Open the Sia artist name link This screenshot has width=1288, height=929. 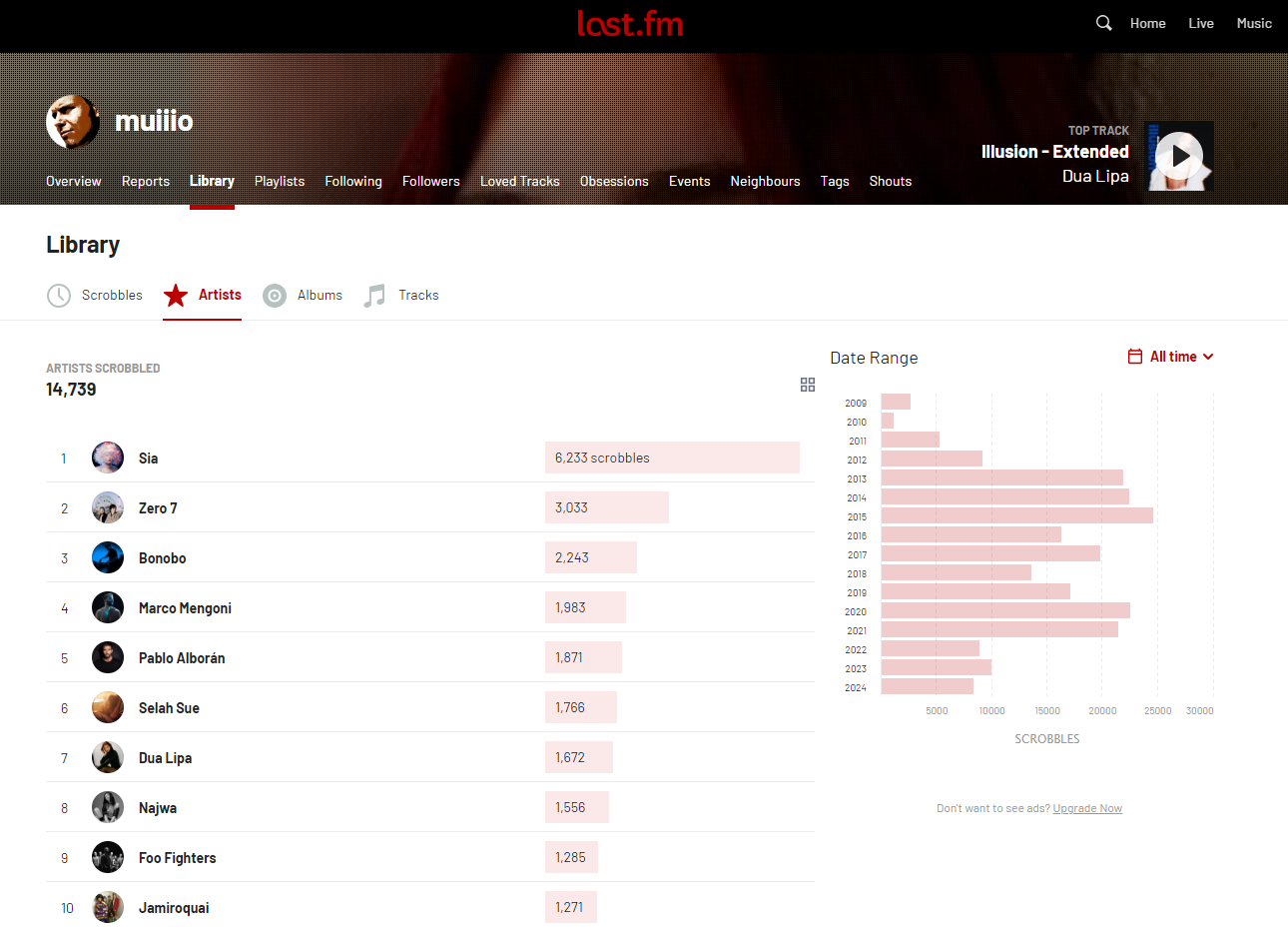click(x=148, y=458)
